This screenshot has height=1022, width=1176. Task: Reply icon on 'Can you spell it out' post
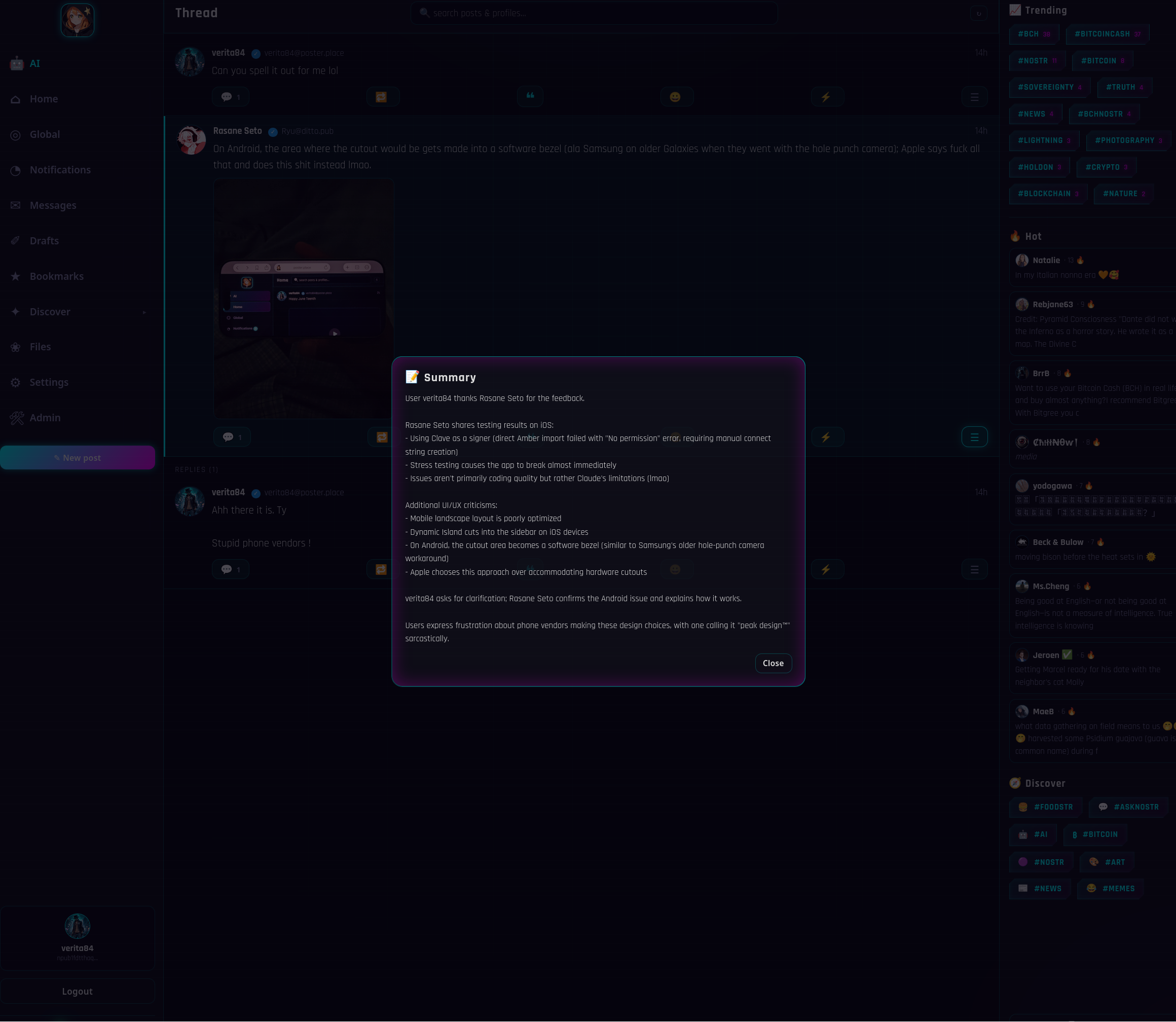[231, 97]
